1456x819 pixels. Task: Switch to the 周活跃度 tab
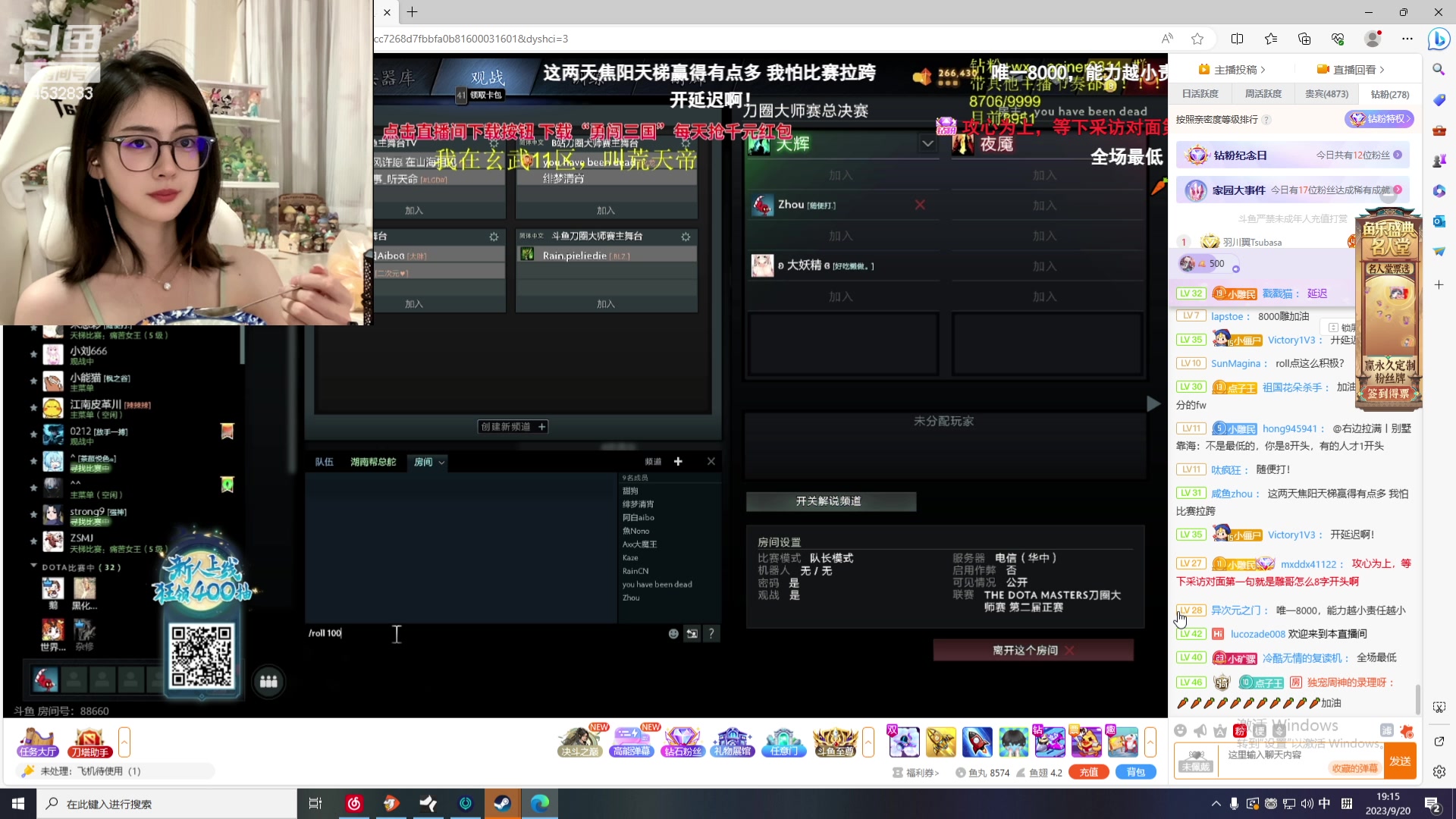click(x=1263, y=94)
